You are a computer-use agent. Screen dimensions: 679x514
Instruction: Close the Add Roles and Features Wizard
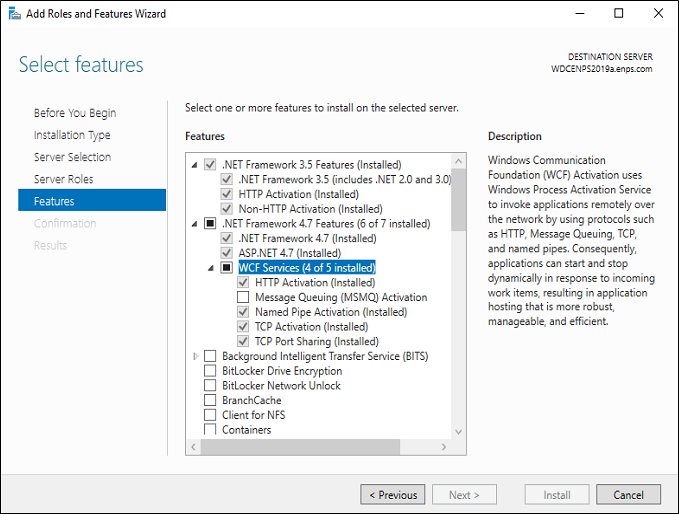tap(658, 13)
